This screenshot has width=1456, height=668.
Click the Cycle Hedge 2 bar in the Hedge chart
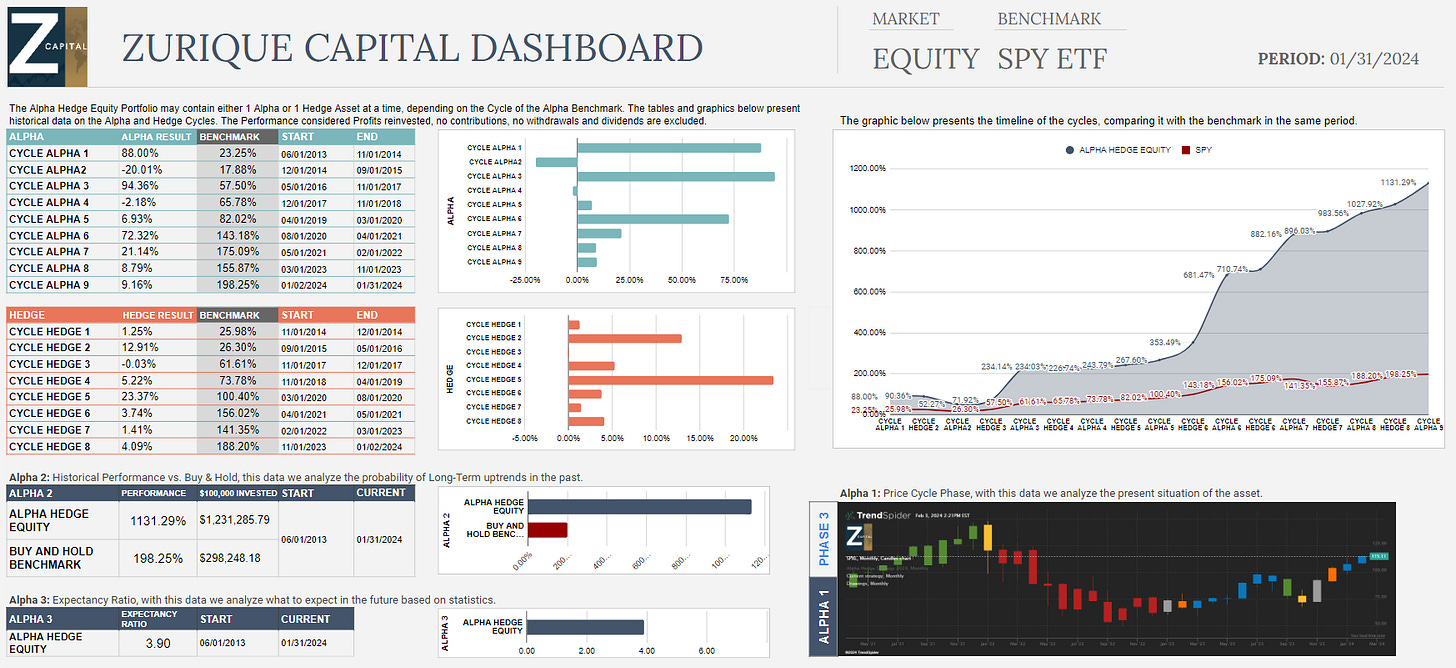pos(625,338)
